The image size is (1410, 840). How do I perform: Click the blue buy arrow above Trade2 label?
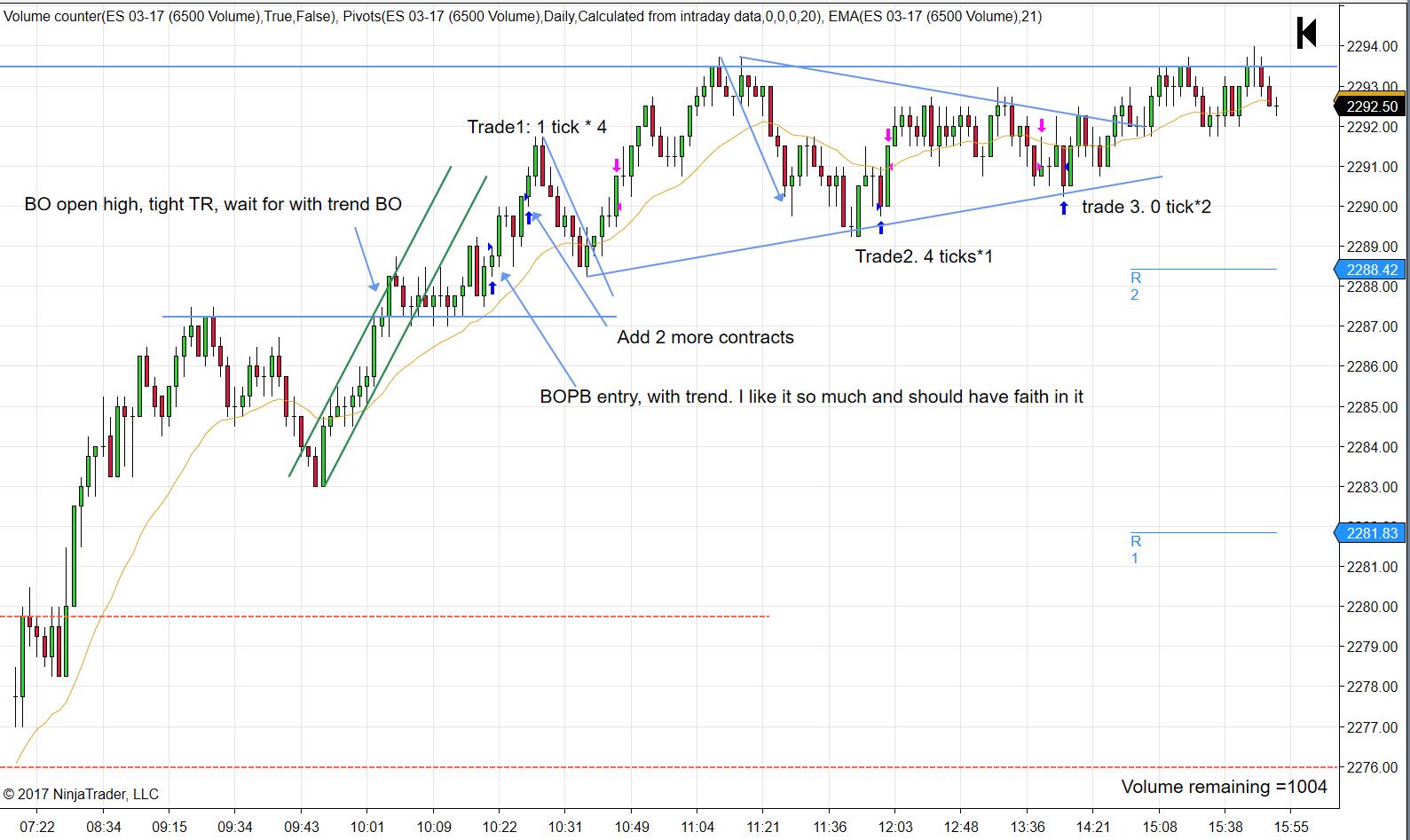click(x=880, y=228)
